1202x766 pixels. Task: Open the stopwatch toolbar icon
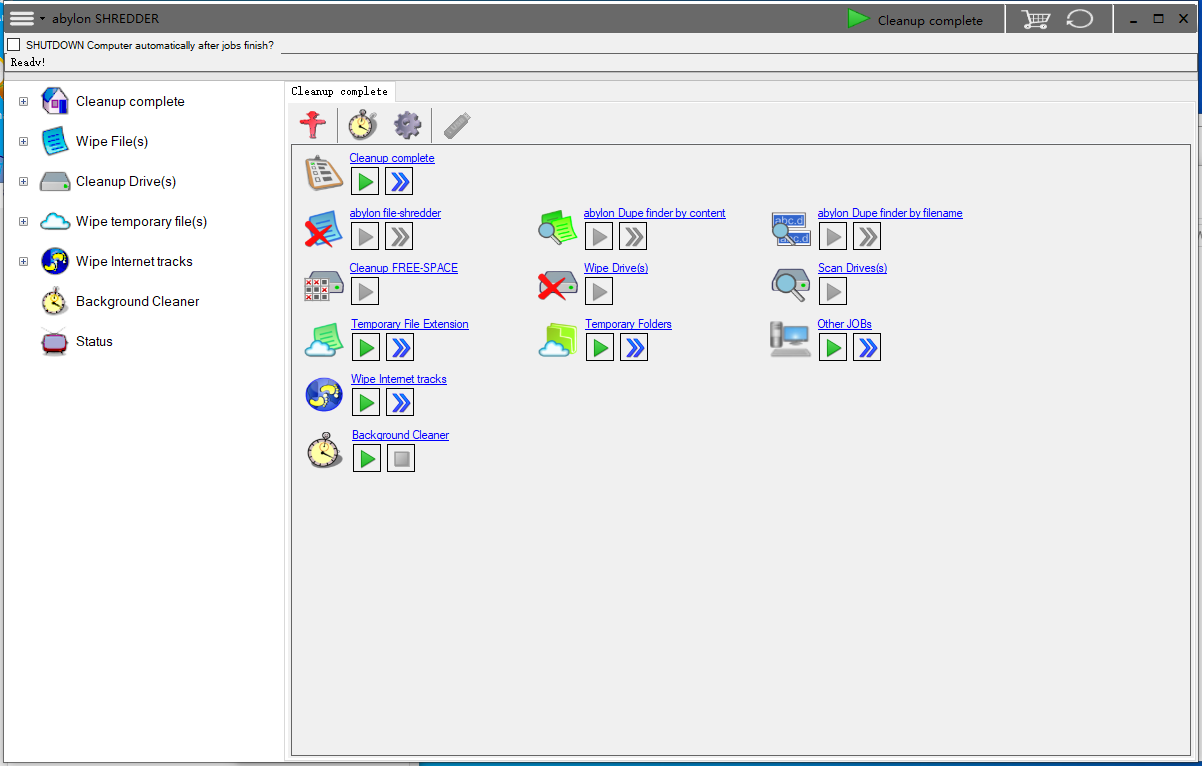click(x=362, y=125)
